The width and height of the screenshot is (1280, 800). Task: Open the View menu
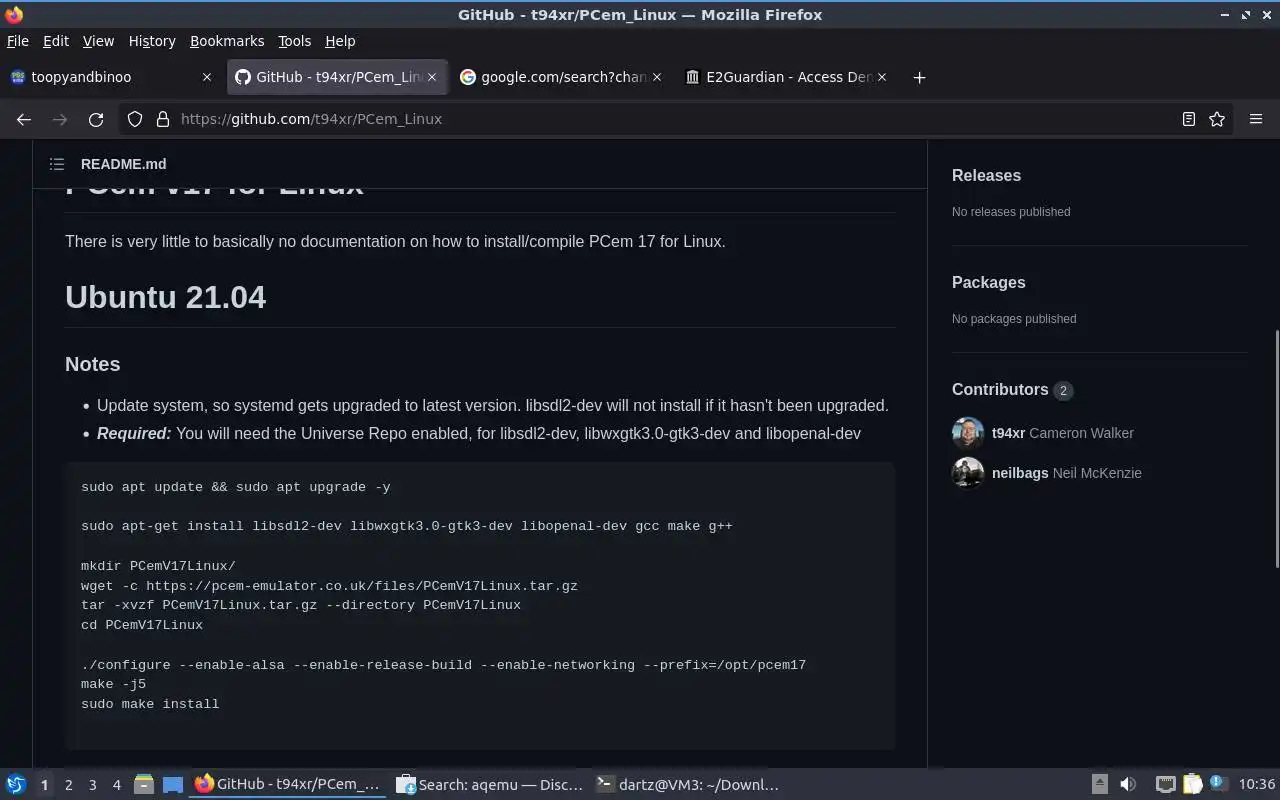(98, 41)
